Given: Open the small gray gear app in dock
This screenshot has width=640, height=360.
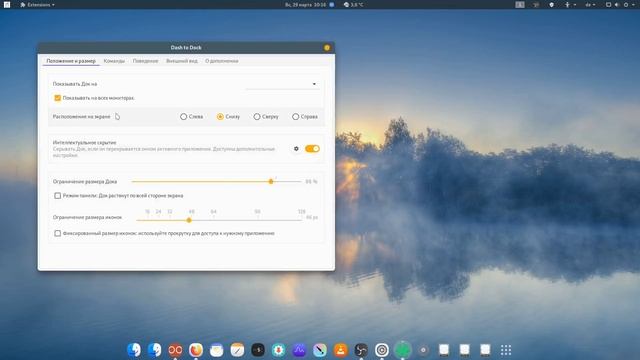Looking at the screenshot, I should coord(423,350).
